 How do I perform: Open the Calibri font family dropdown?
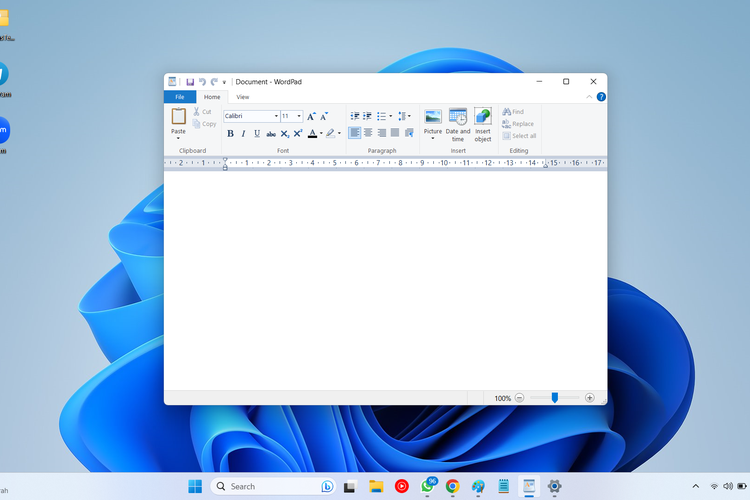tap(276, 116)
